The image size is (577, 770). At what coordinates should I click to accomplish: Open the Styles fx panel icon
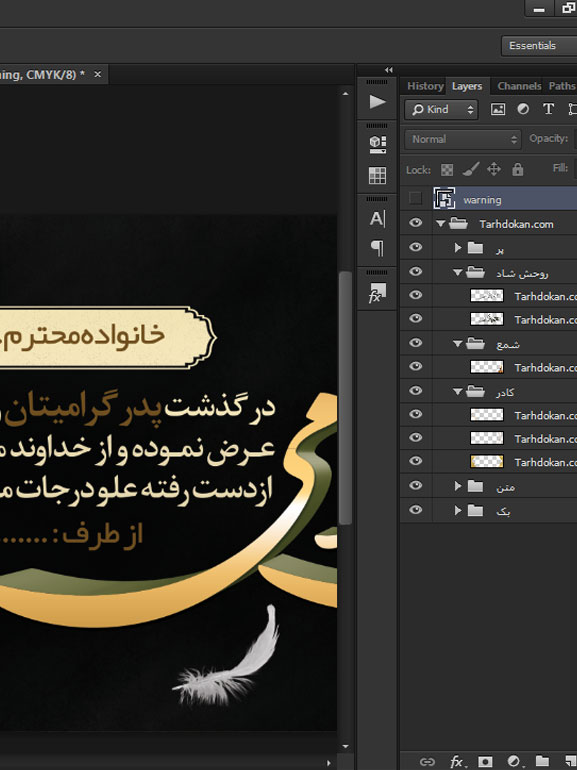[377, 292]
